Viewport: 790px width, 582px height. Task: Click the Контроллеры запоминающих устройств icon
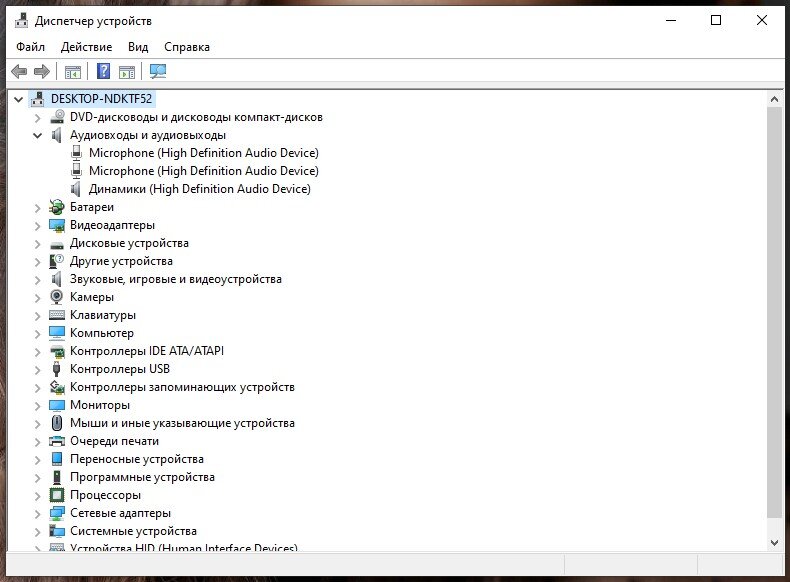[x=57, y=387]
